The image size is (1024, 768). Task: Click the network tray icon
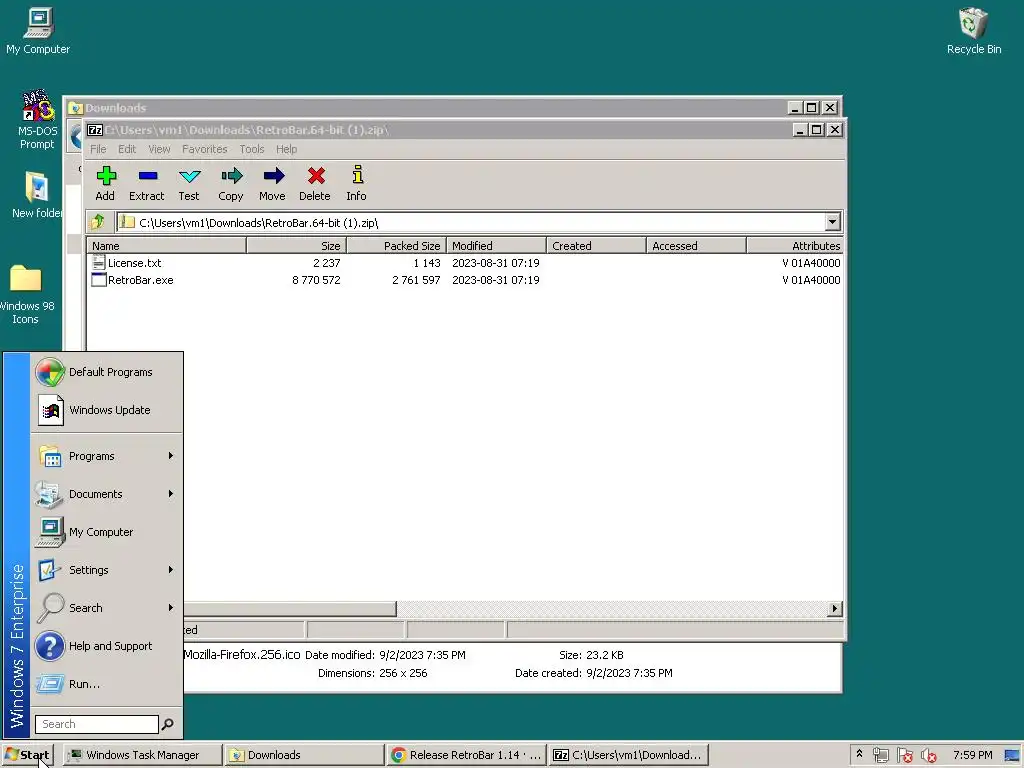pos(881,755)
